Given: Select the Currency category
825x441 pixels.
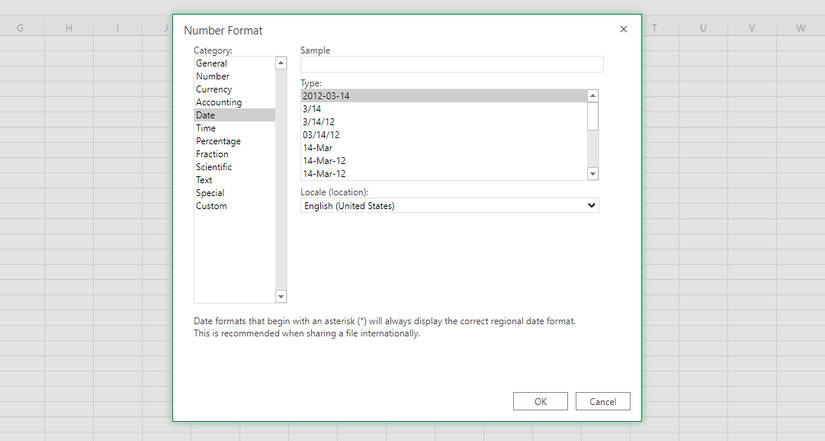Looking at the screenshot, I should (214, 89).
